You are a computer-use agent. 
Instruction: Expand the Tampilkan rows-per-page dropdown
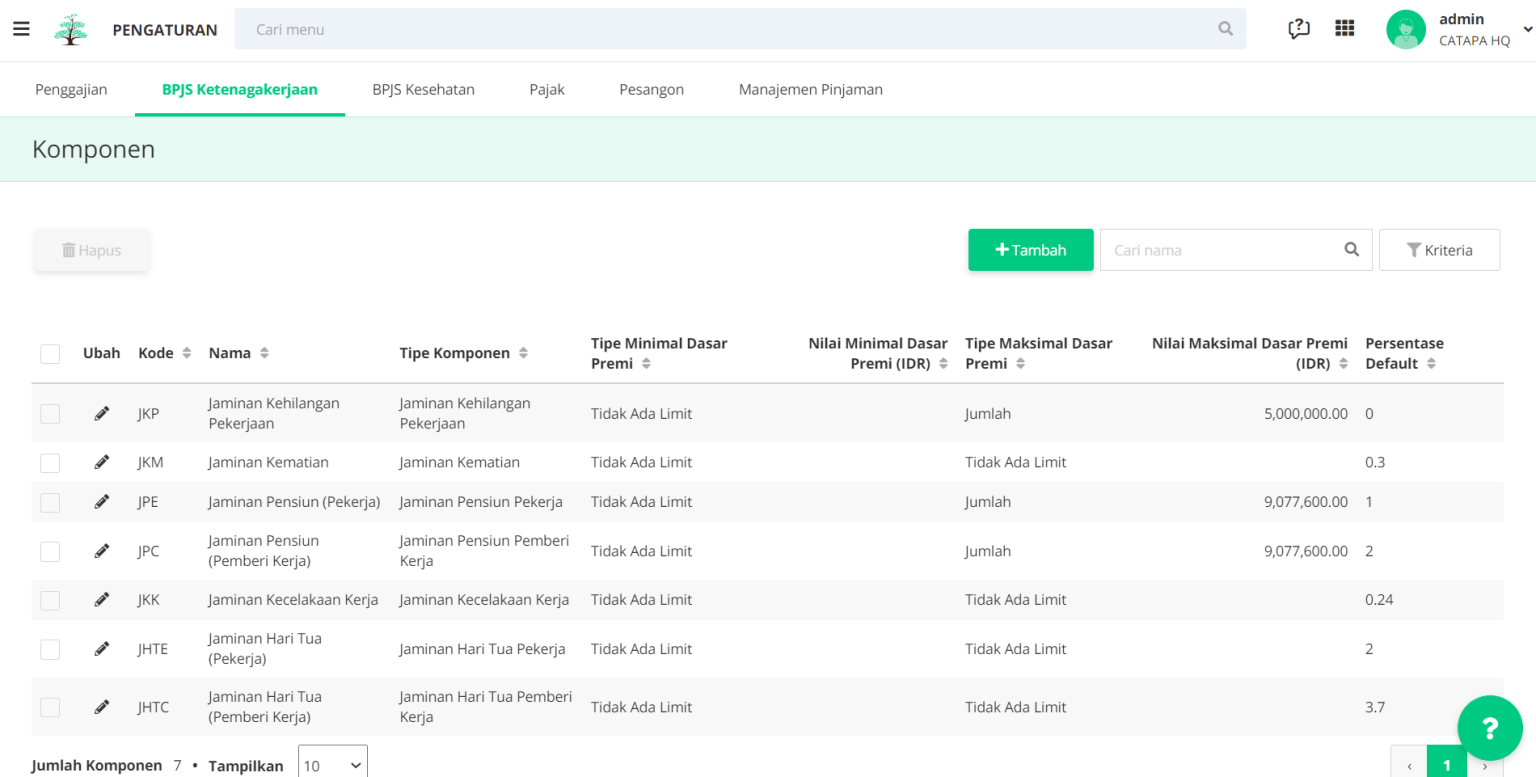pos(333,765)
